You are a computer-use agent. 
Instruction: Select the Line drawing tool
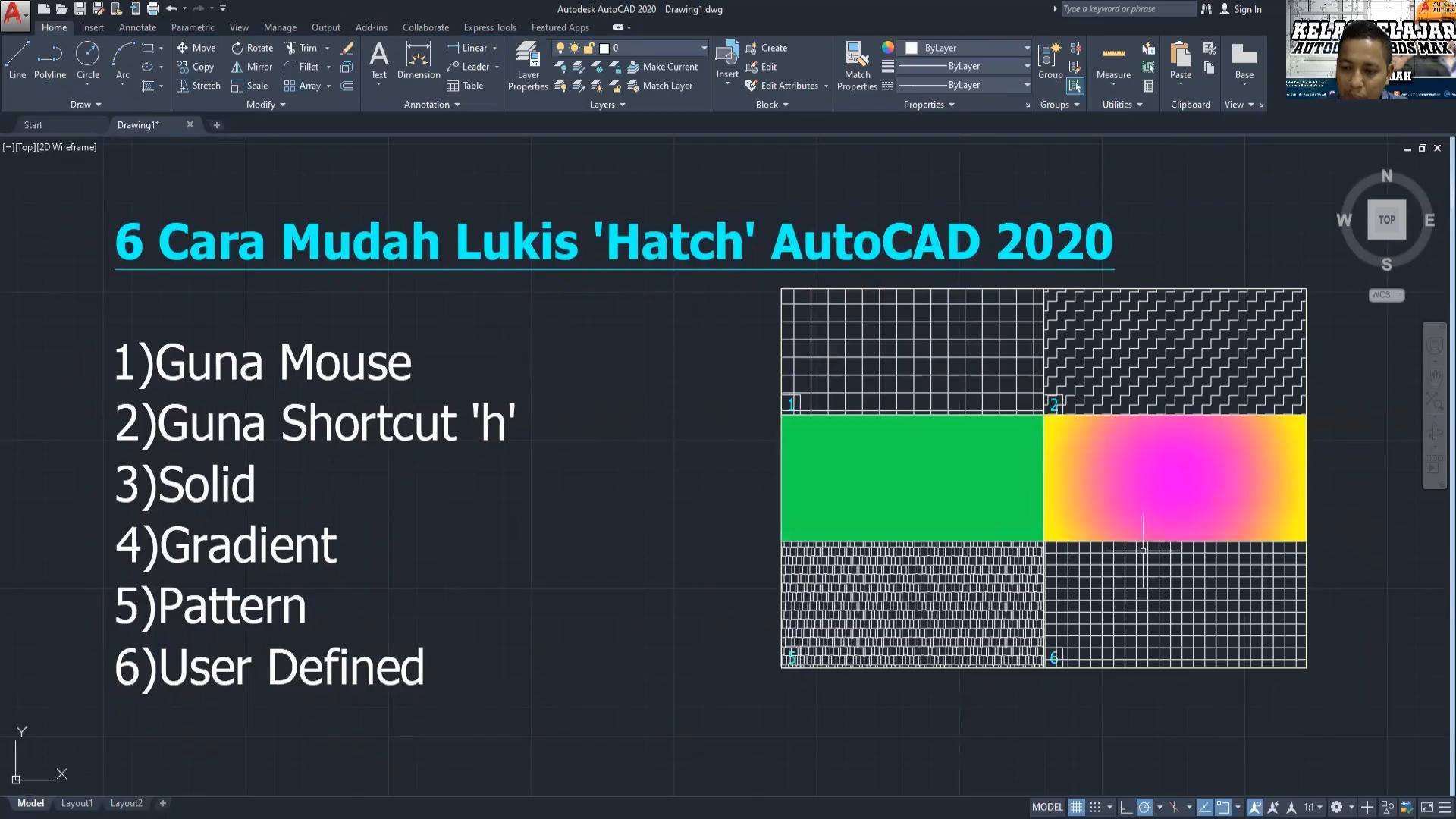tap(17, 61)
